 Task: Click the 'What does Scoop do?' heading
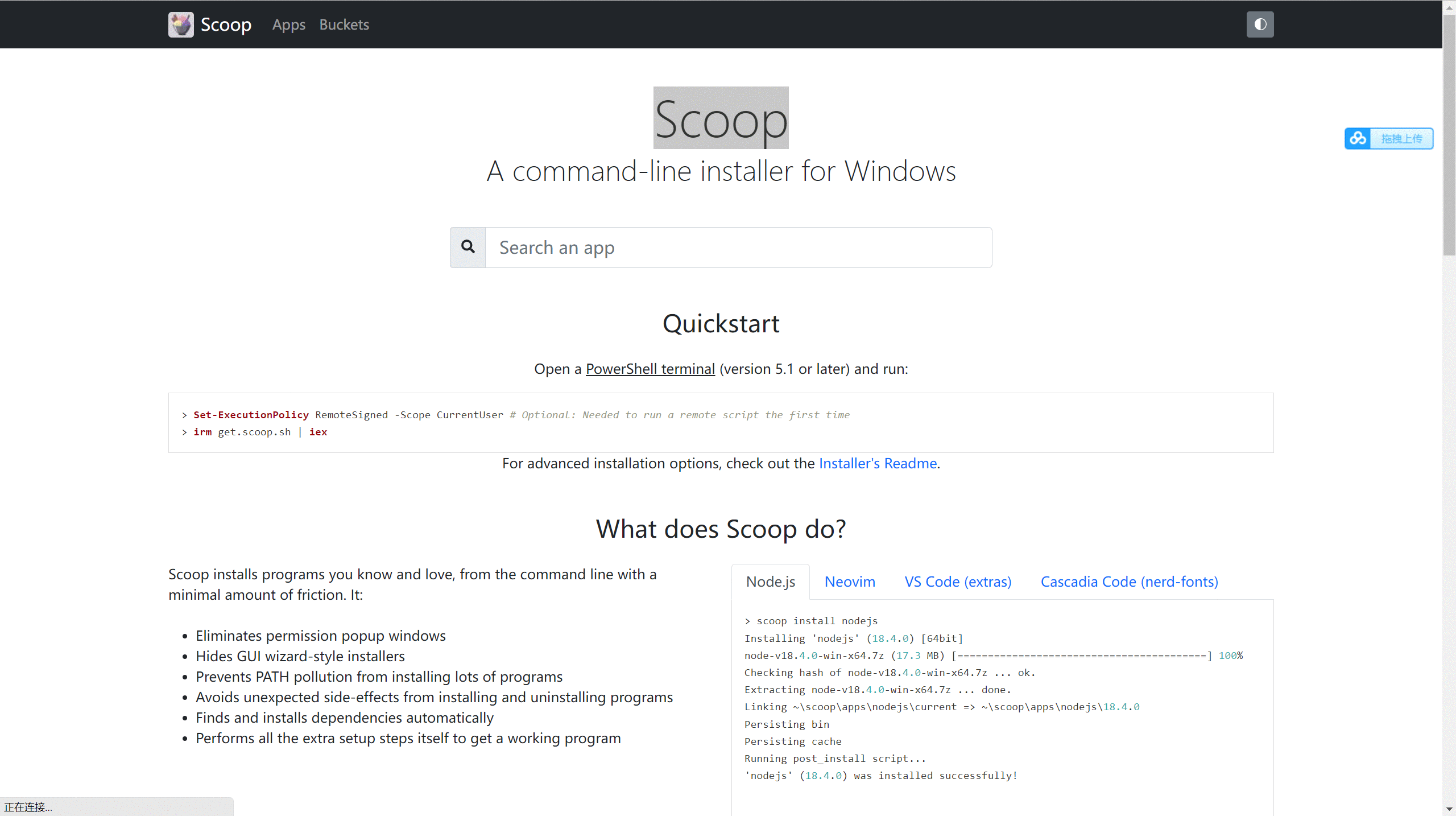(721, 529)
